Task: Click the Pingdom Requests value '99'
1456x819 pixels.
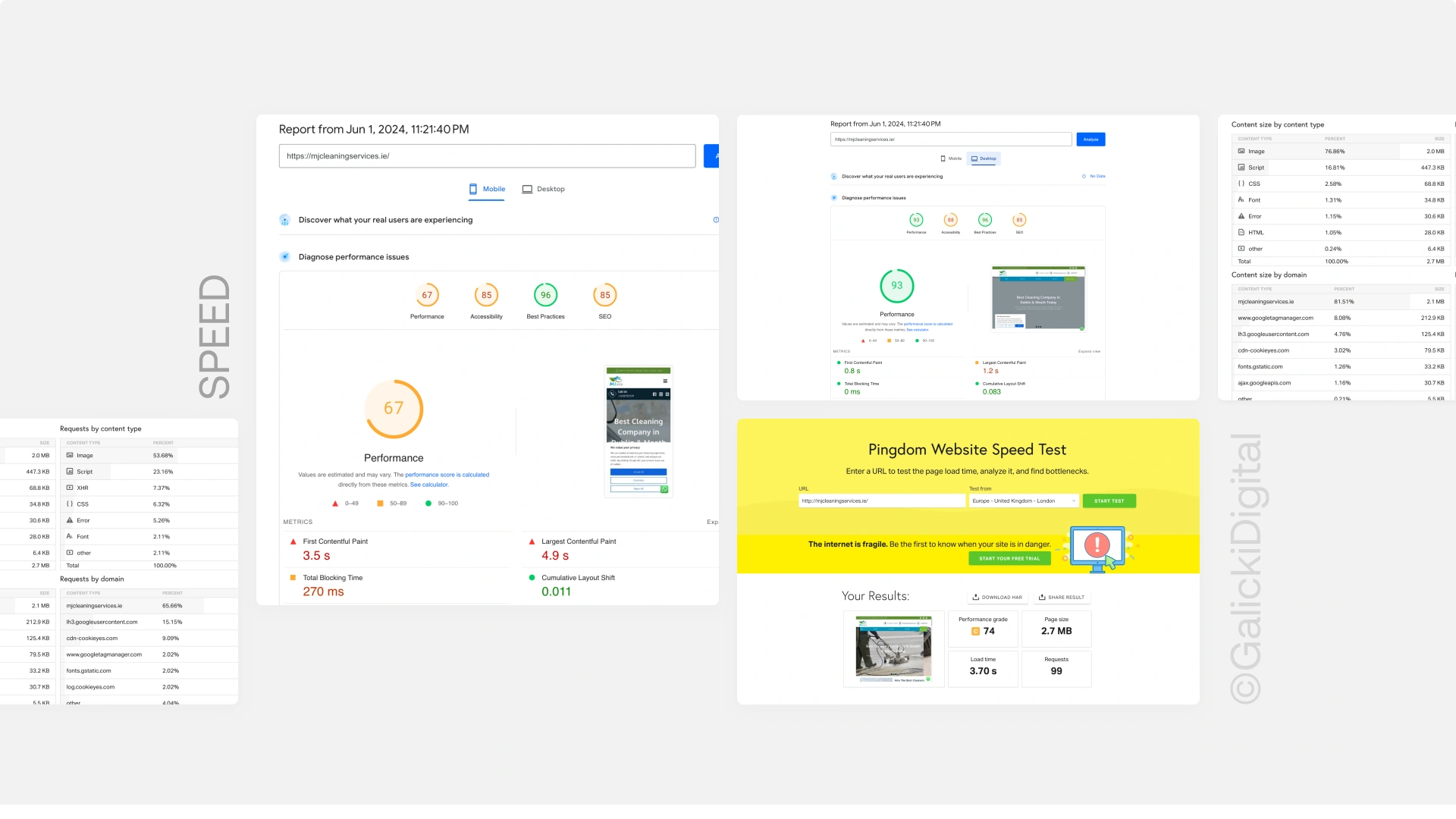Action: point(1056,671)
